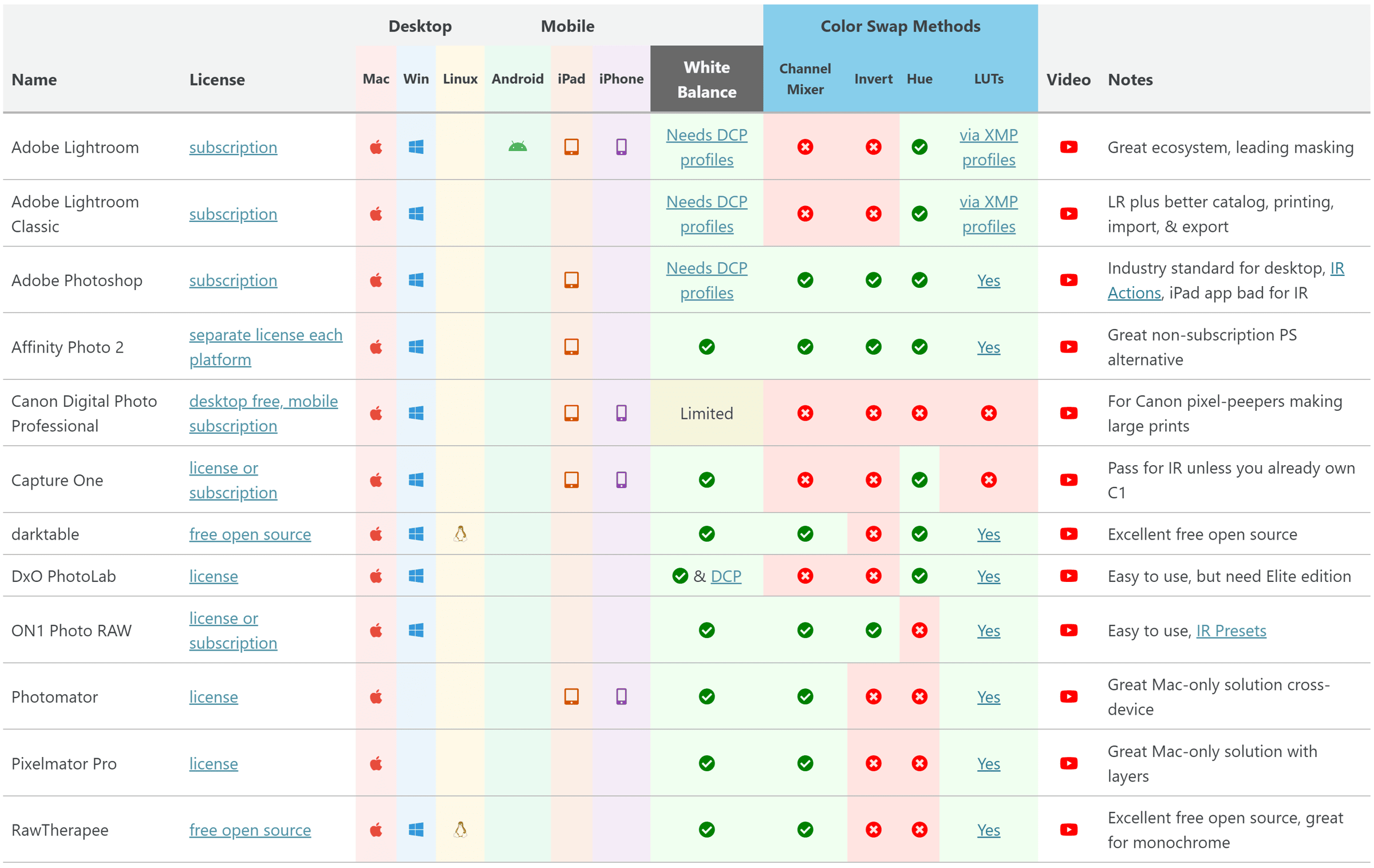Image resolution: width=1374 pixels, height=868 pixels.
Task: Watch the Canon Digital Photo Professional video
Action: [x=1068, y=413]
